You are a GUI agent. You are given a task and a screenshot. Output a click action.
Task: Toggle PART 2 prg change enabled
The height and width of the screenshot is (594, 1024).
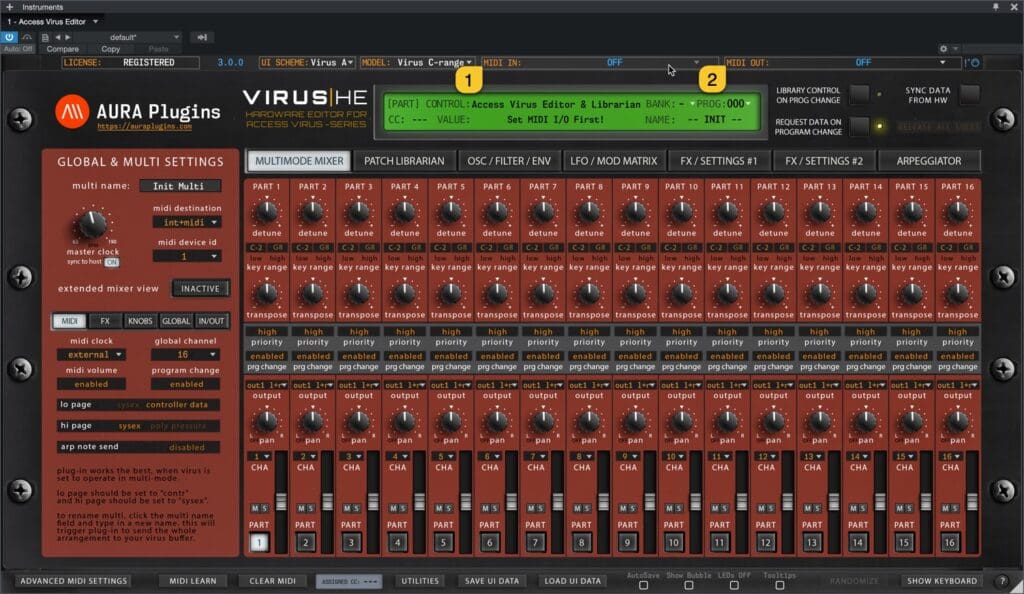pyautogui.click(x=313, y=356)
